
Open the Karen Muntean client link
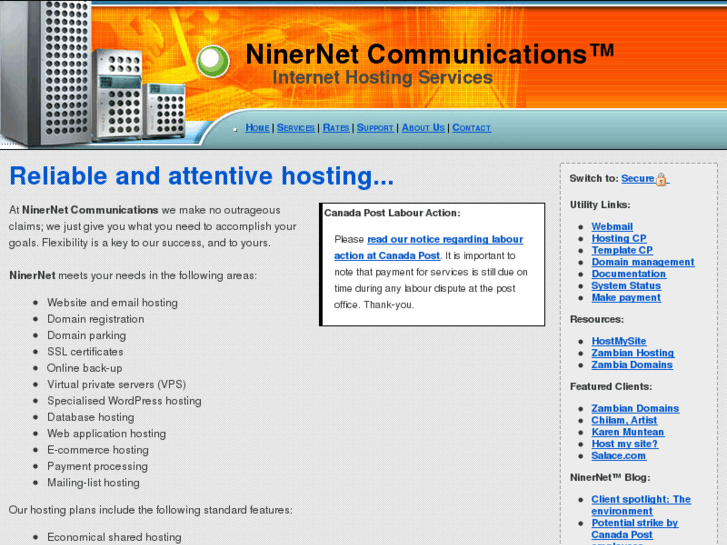(628, 432)
